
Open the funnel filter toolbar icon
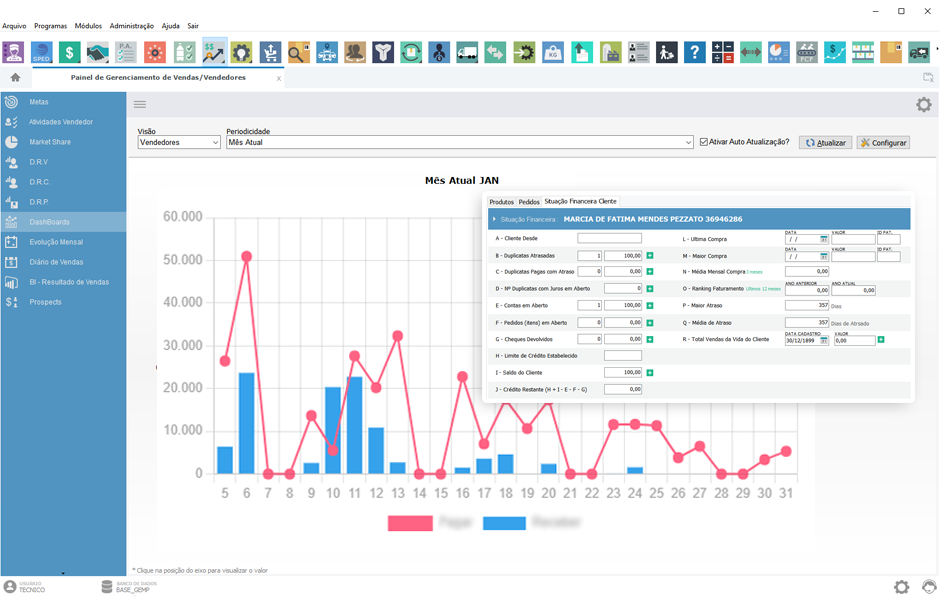click(383, 52)
